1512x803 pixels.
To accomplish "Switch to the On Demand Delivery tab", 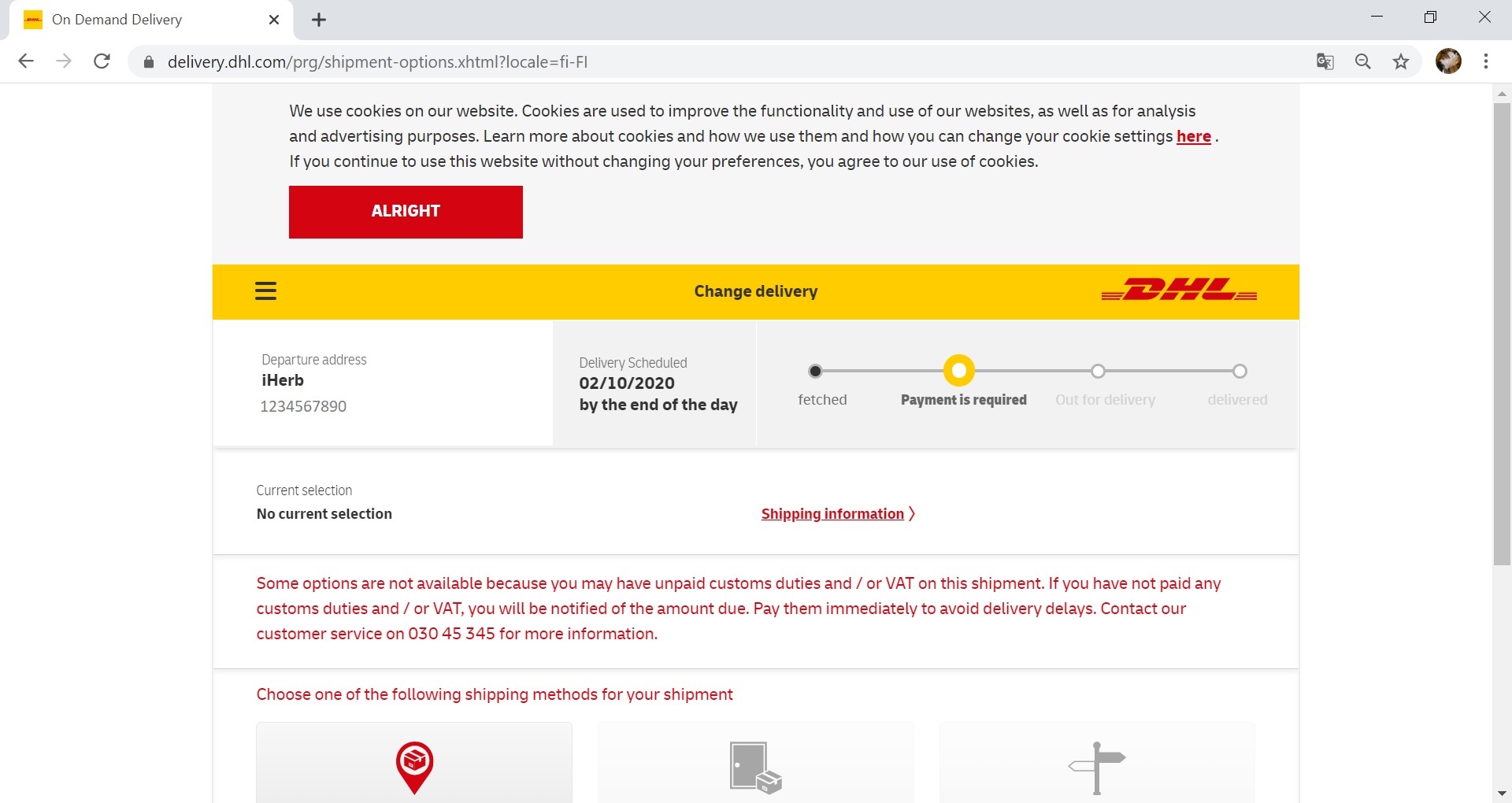I will click(150, 20).
